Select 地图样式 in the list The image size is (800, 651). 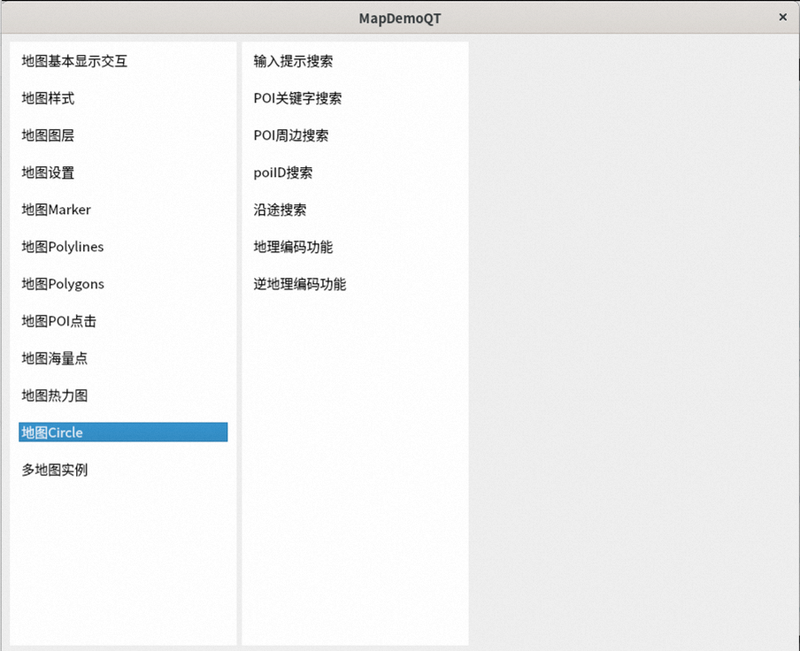123,98
